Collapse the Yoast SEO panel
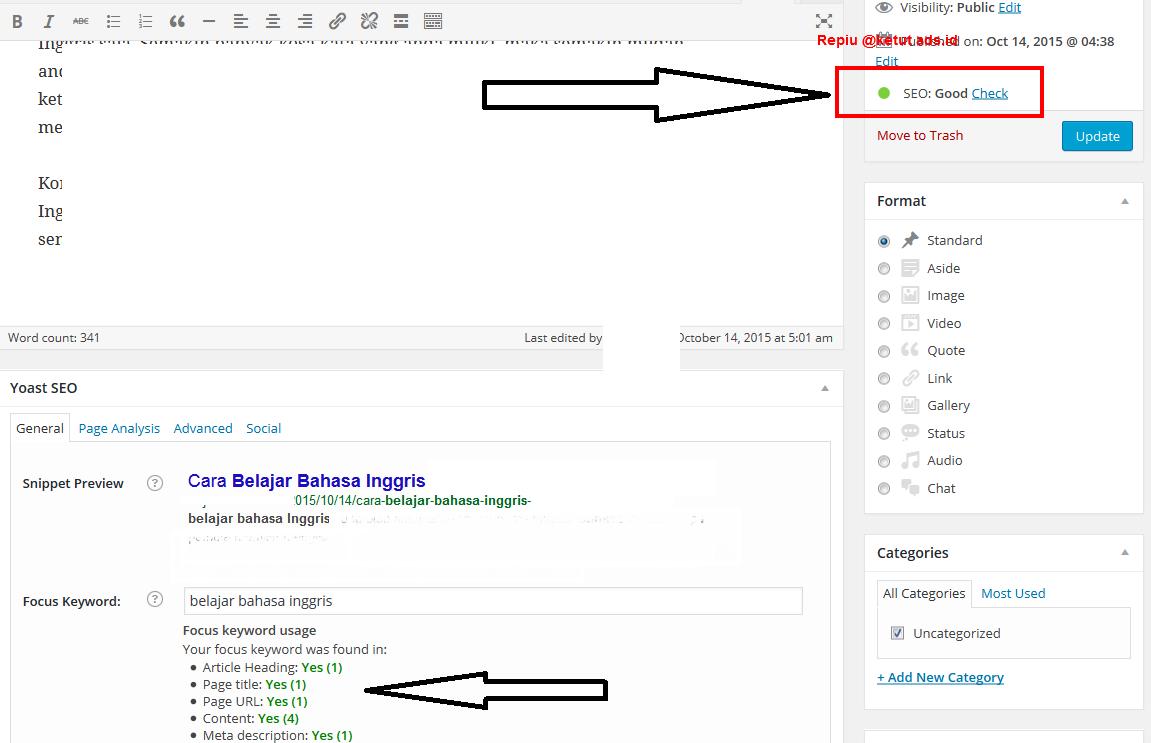1151x743 pixels. point(825,388)
